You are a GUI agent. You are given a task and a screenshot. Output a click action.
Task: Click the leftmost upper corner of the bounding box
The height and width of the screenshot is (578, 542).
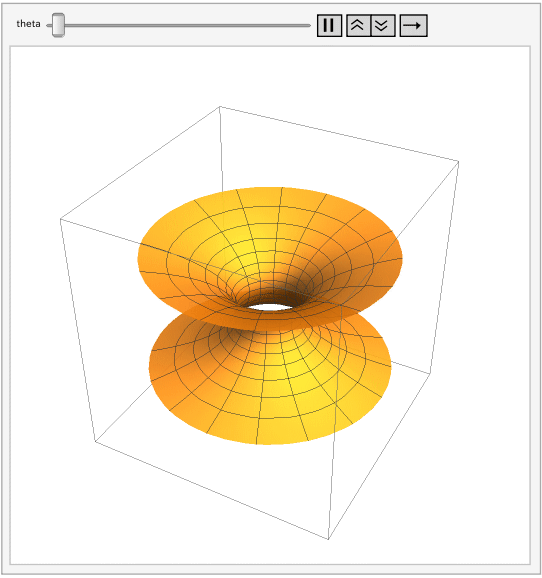click(60, 219)
